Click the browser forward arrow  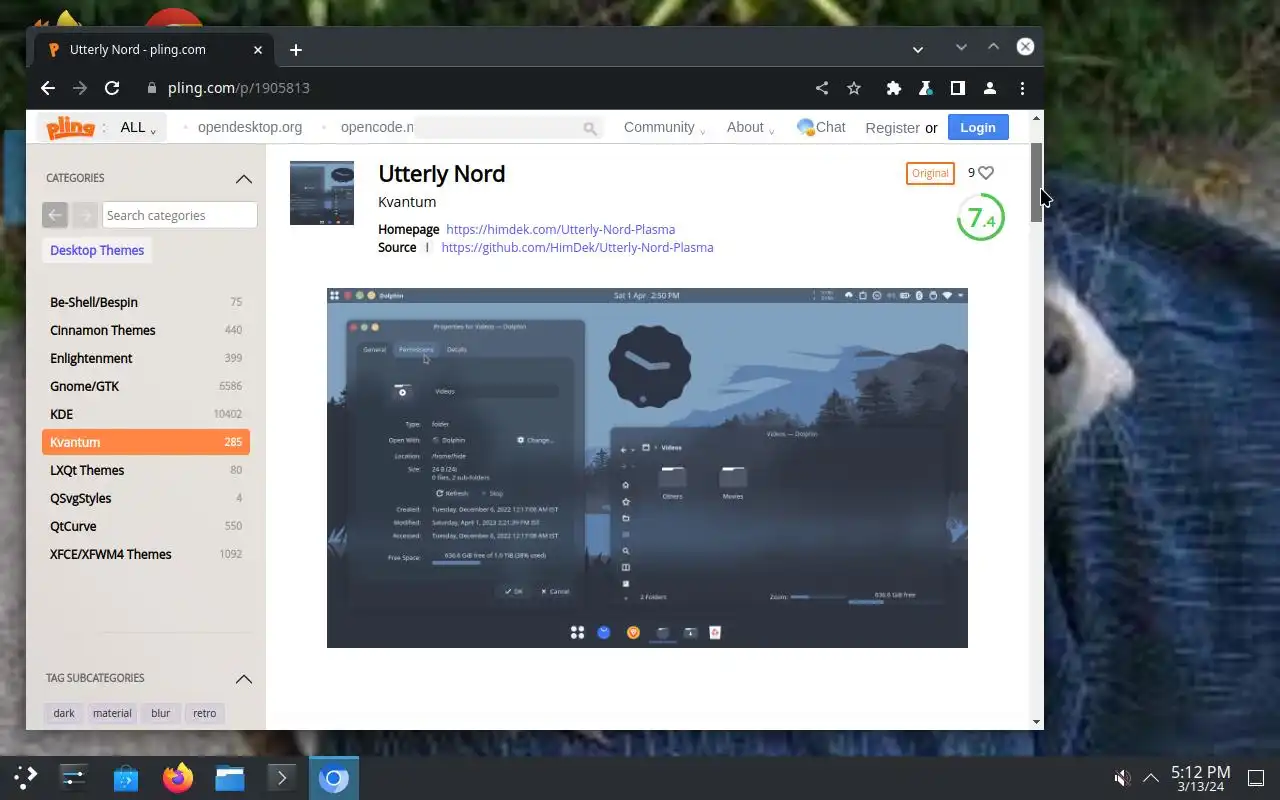[x=80, y=88]
